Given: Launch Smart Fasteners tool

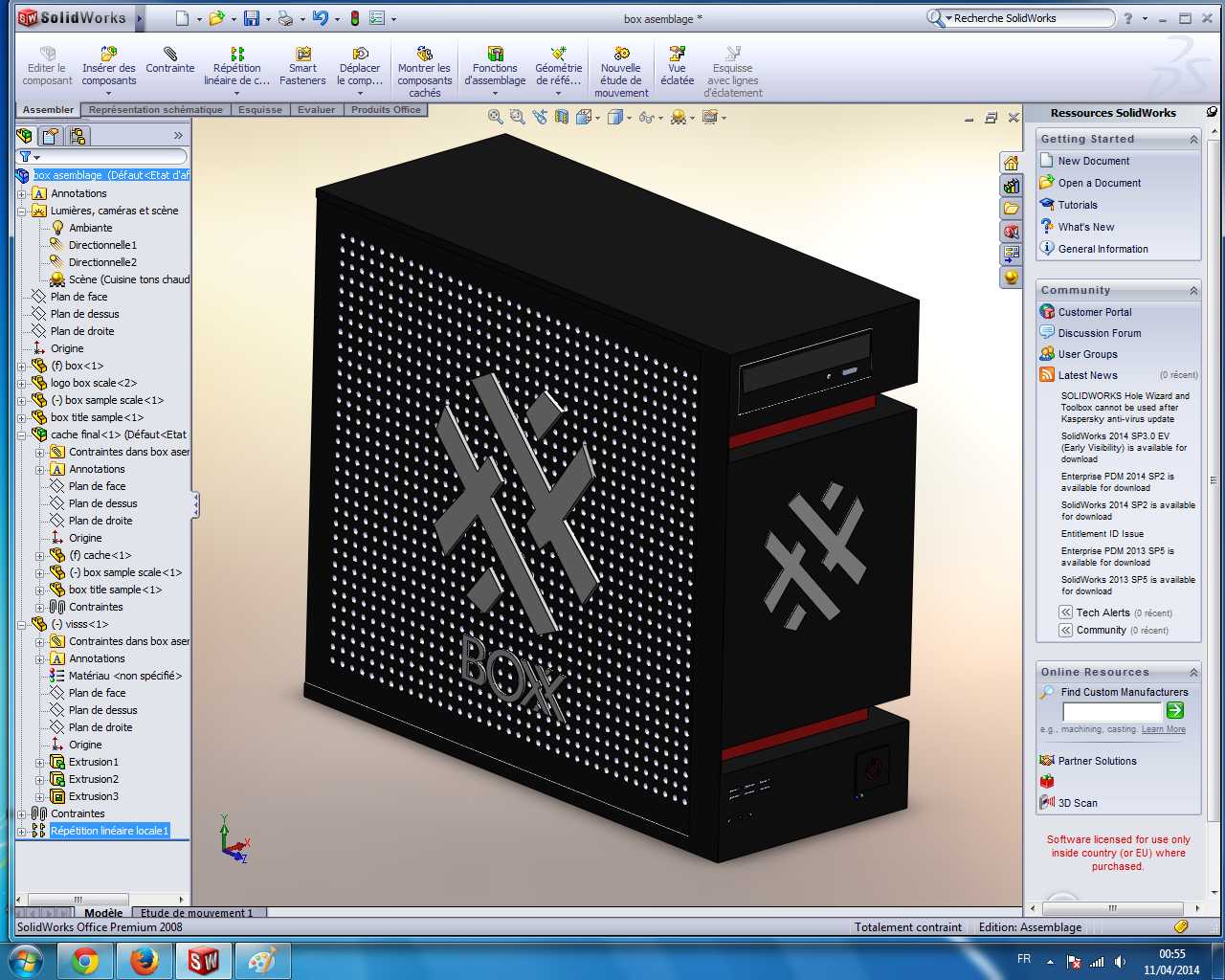Looking at the screenshot, I should [302, 66].
